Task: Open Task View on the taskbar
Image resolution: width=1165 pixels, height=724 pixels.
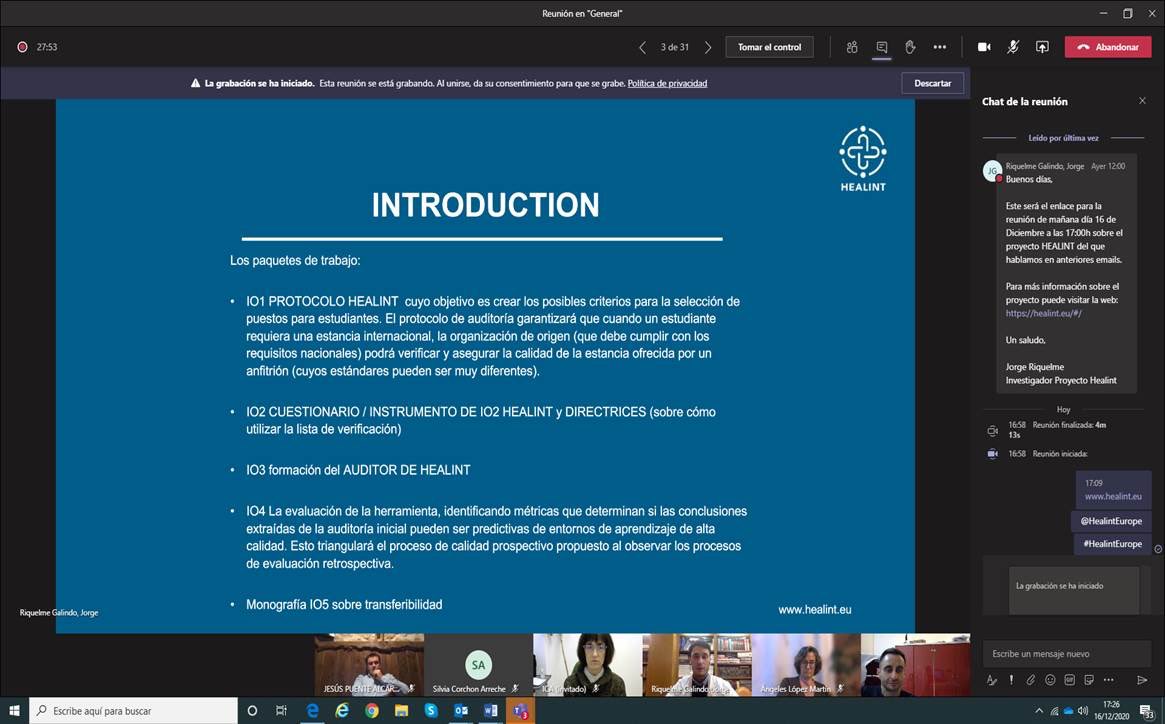Action: tap(281, 711)
